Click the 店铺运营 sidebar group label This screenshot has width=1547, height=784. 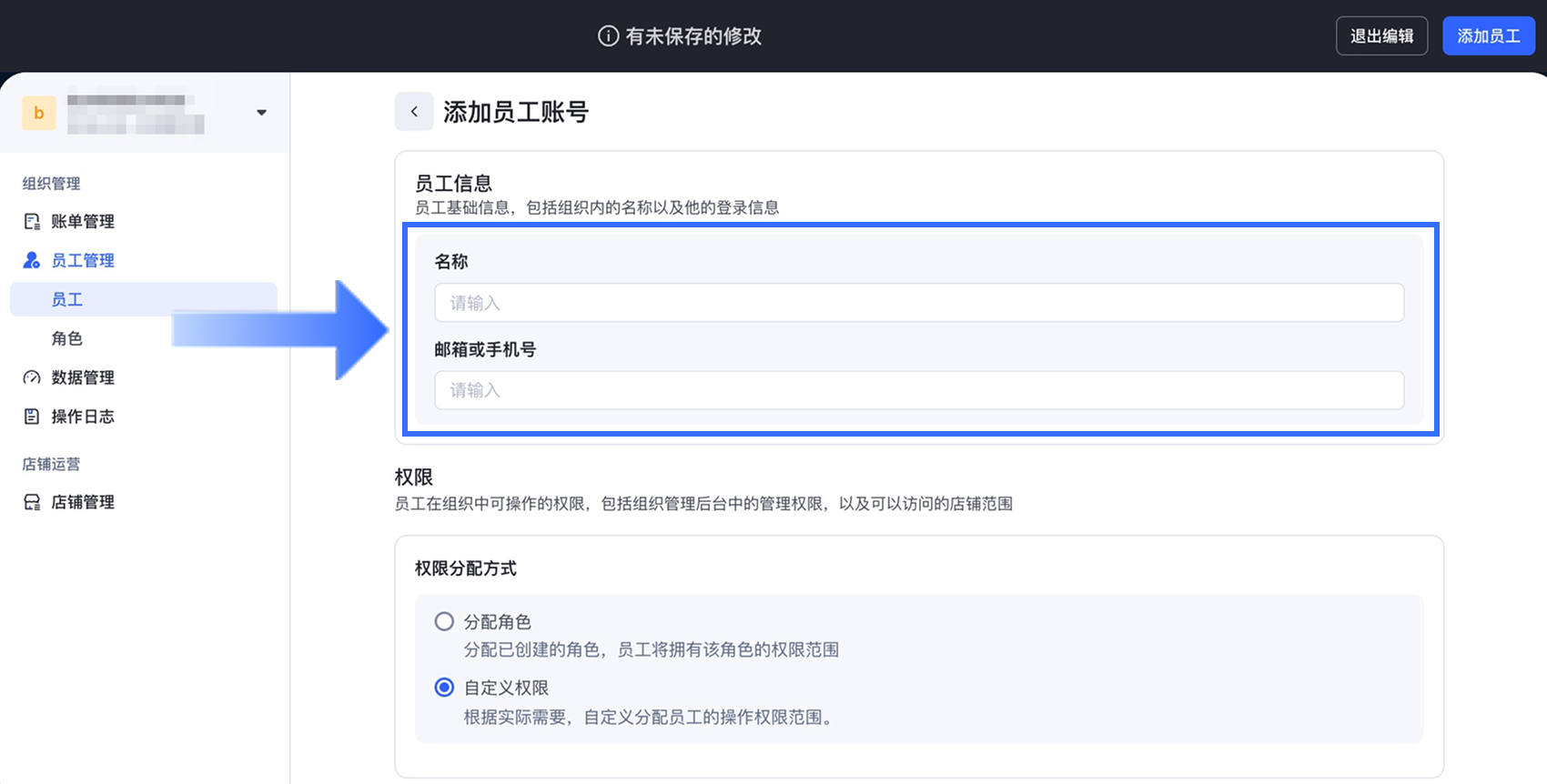coord(52,464)
